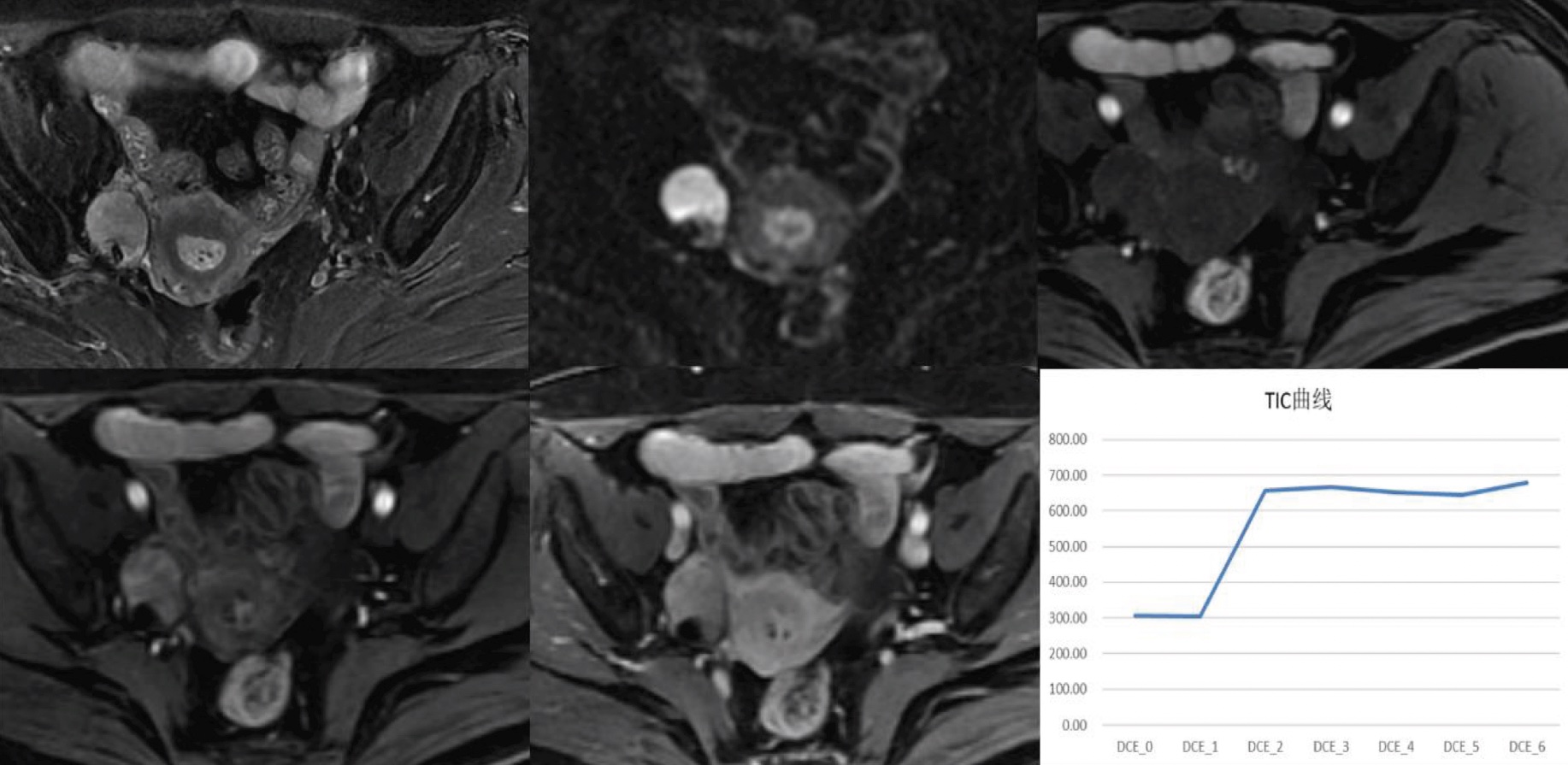The image size is (1568, 765).
Task: Select the 700.00 y-axis value
Action: tap(1067, 475)
